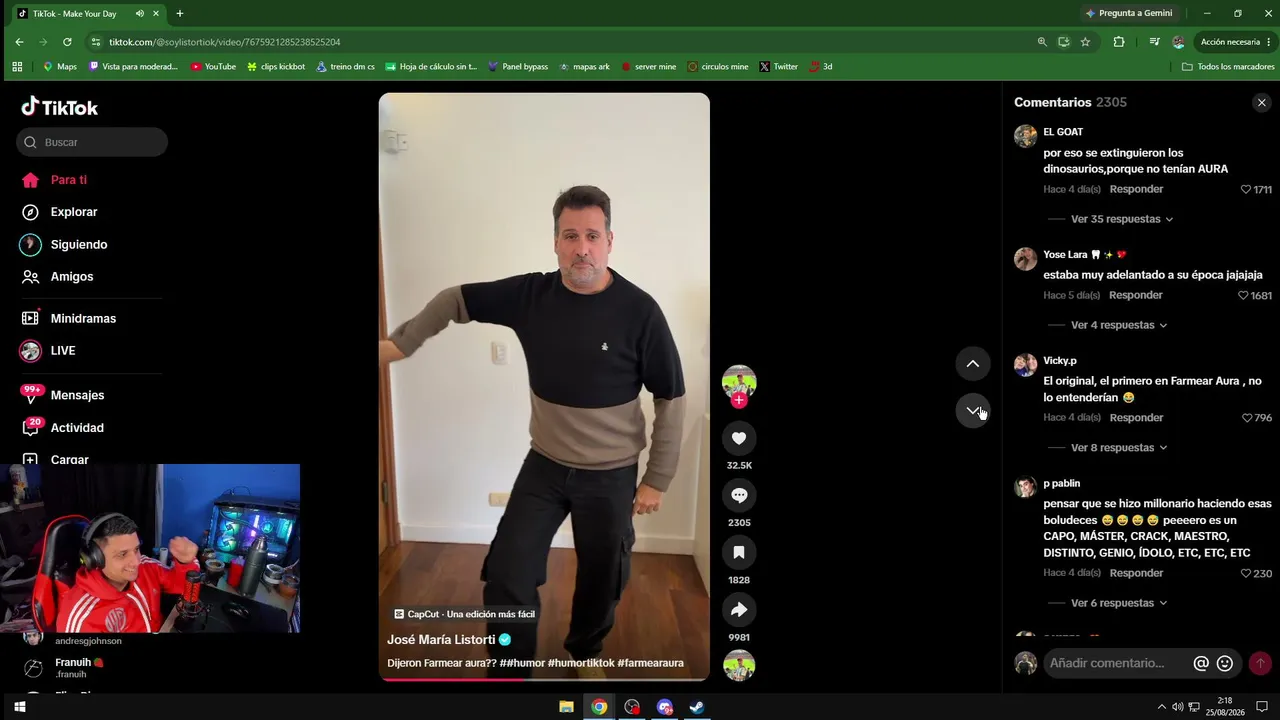Skip to the next video with down arrow
Viewport: 1280px width, 720px height.
click(973, 410)
